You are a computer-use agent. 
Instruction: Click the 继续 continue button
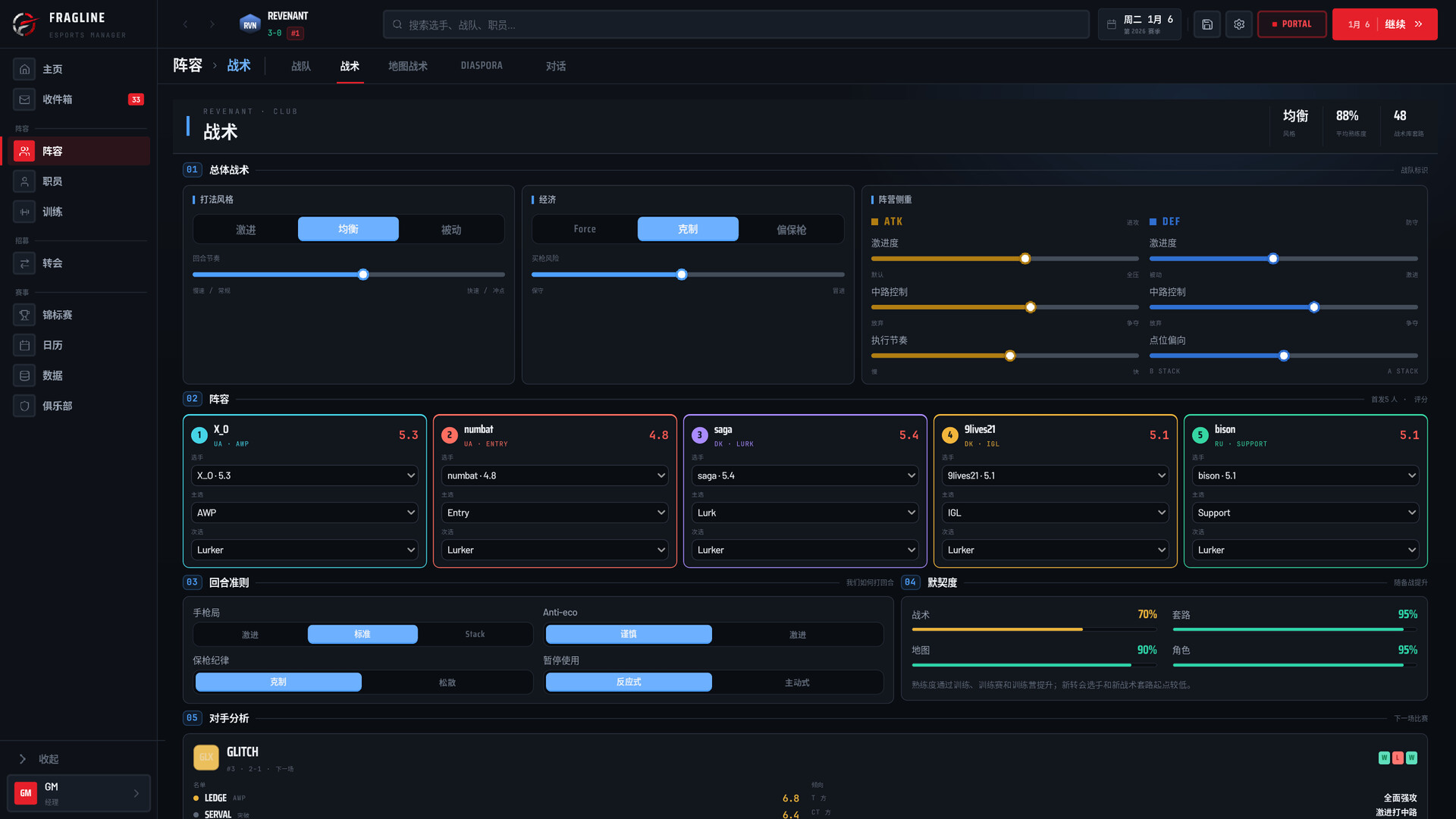1385,24
